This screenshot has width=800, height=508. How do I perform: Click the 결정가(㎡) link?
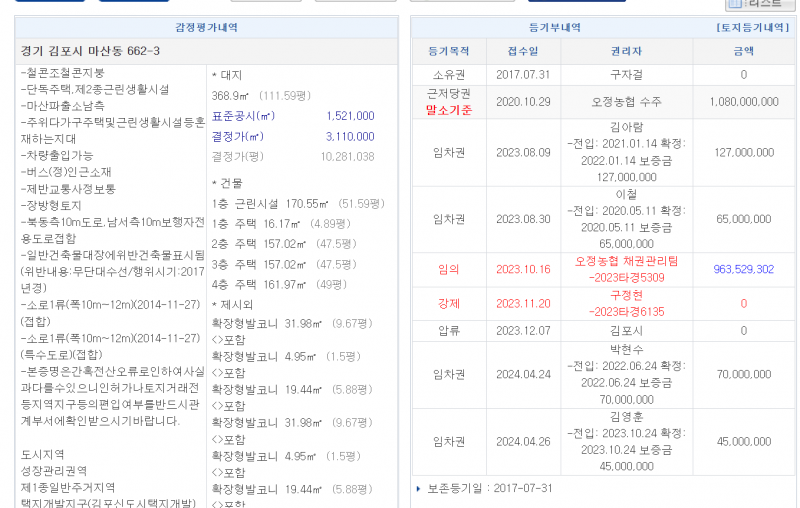(x=238, y=136)
